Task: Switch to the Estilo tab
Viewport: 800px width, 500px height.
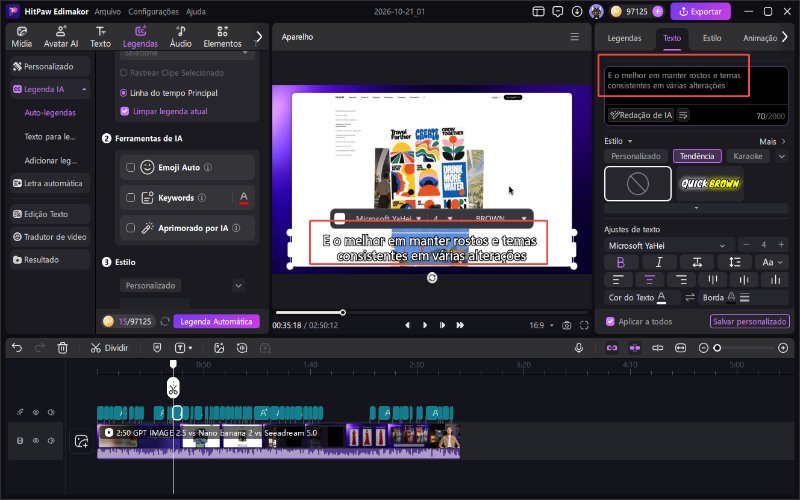Action: pos(712,38)
